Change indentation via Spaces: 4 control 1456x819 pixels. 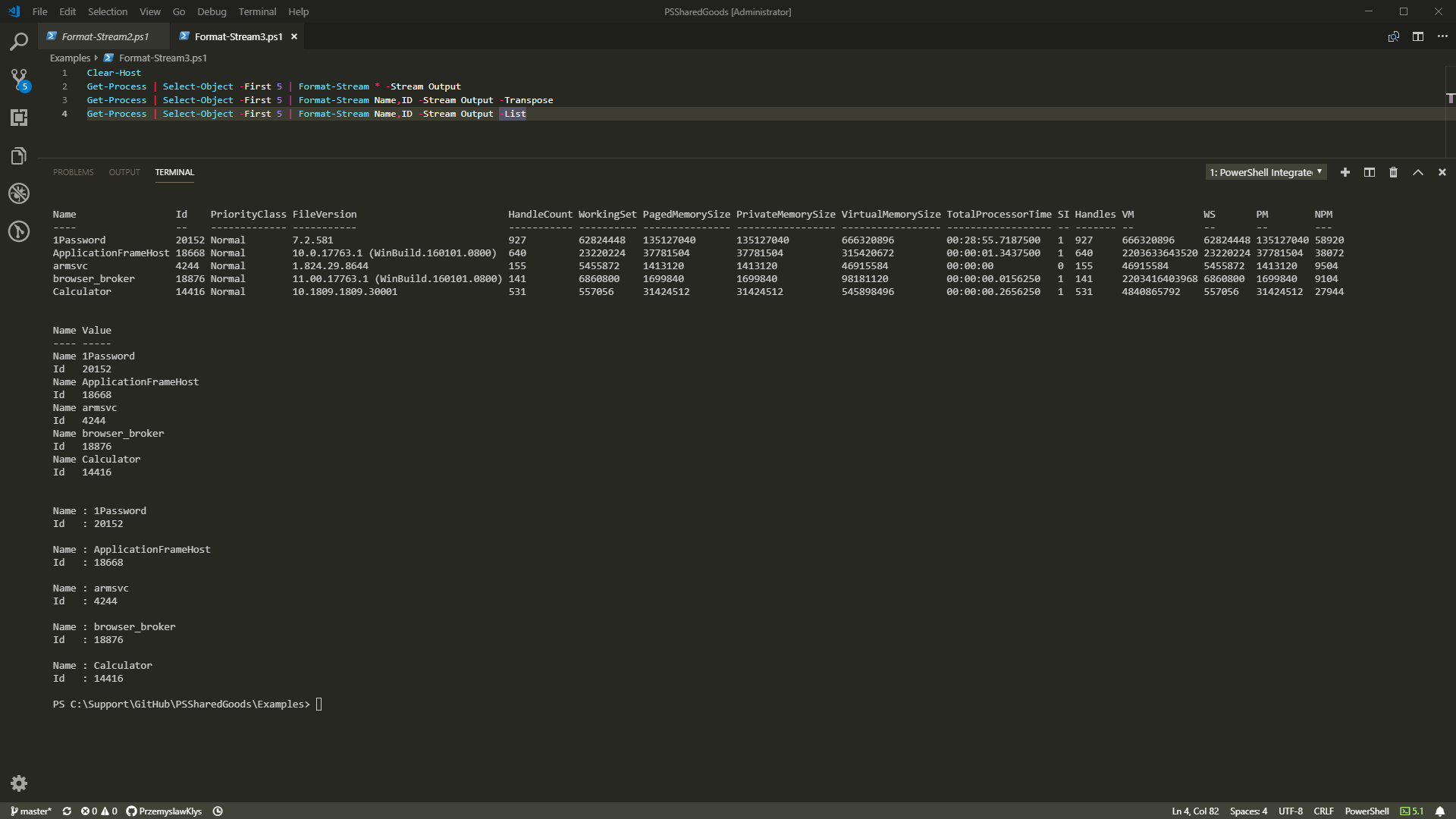click(1249, 811)
